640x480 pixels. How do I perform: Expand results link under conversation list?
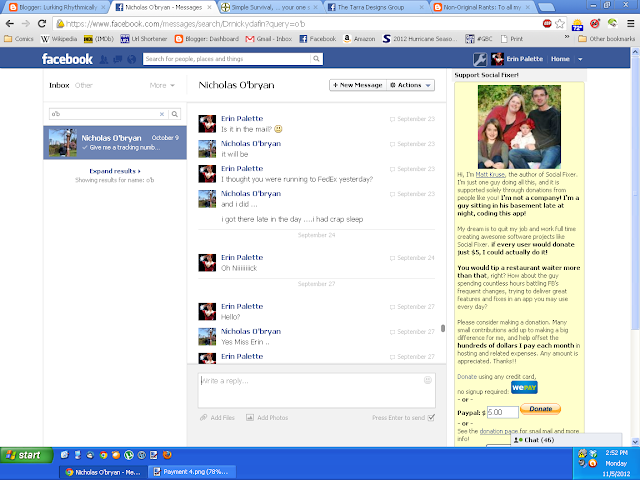115,171
